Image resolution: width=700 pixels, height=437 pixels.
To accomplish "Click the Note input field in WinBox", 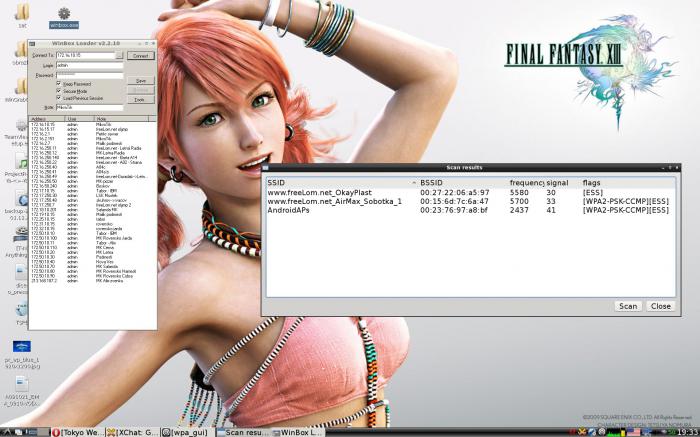I will click(90, 107).
